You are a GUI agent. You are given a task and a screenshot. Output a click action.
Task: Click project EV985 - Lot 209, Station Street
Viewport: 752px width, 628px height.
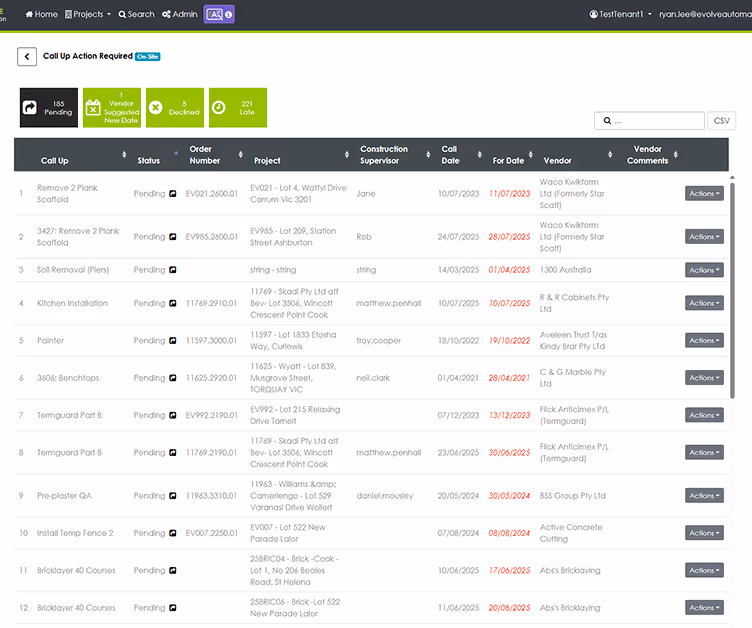point(293,237)
